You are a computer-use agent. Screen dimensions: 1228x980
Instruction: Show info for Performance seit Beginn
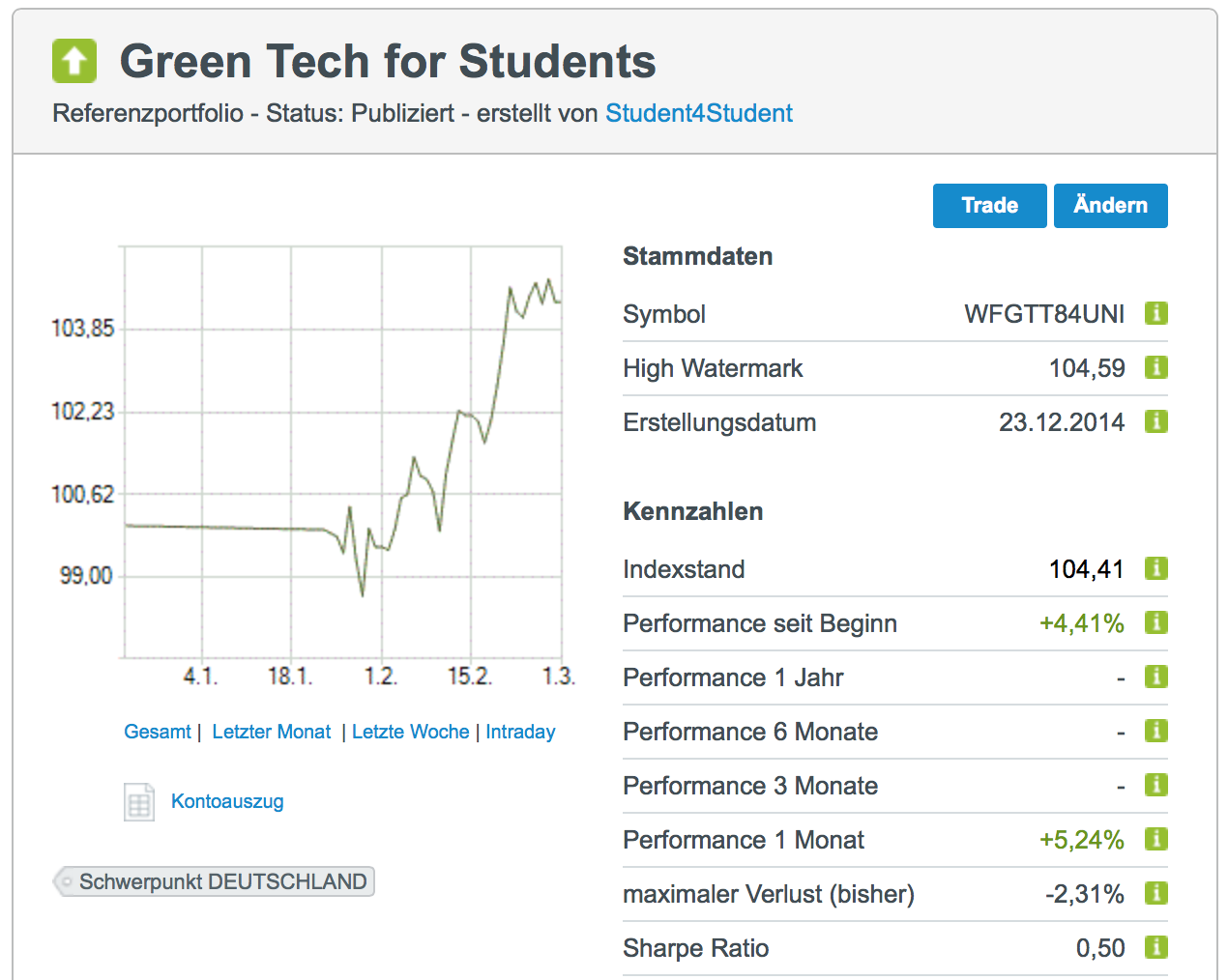tap(1155, 622)
